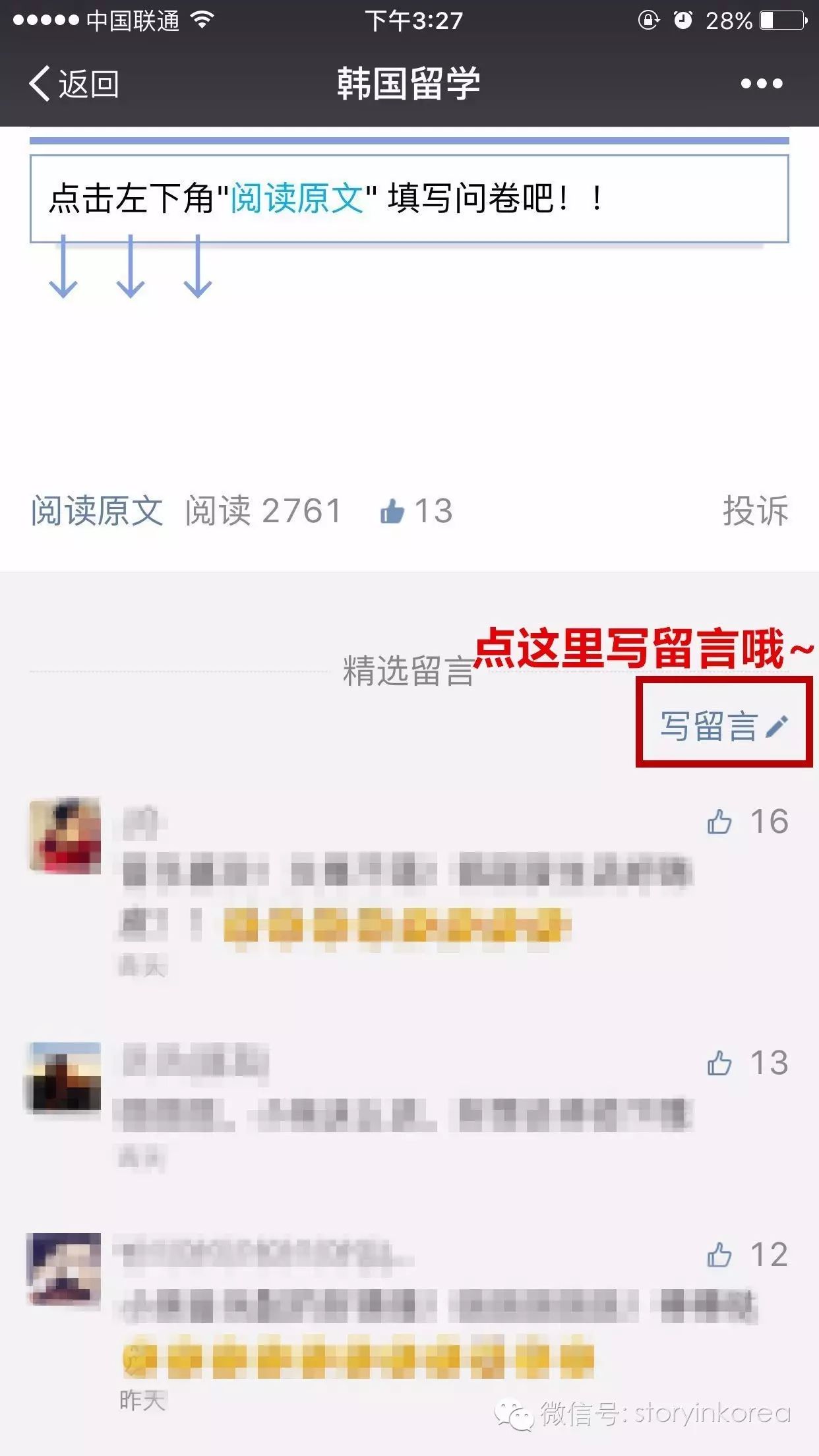The height and width of the screenshot is (1456, 819).
Task: Tap the pencil icon next to 写留言
Action: (x=777, y=726)
